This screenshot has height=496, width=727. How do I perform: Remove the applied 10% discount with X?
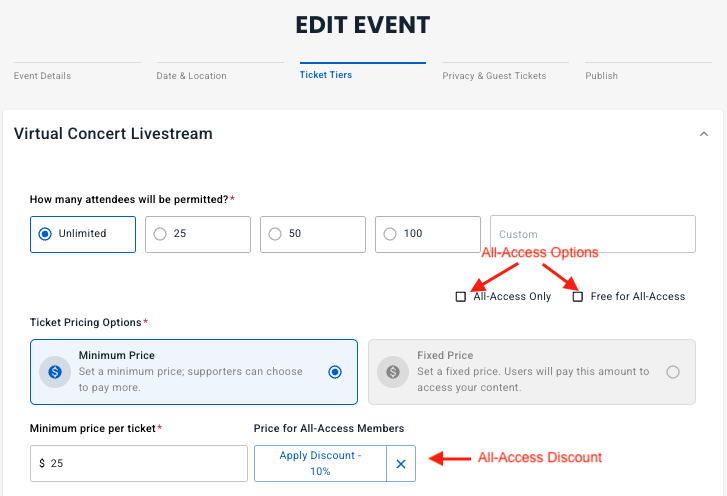pos(401,464)
